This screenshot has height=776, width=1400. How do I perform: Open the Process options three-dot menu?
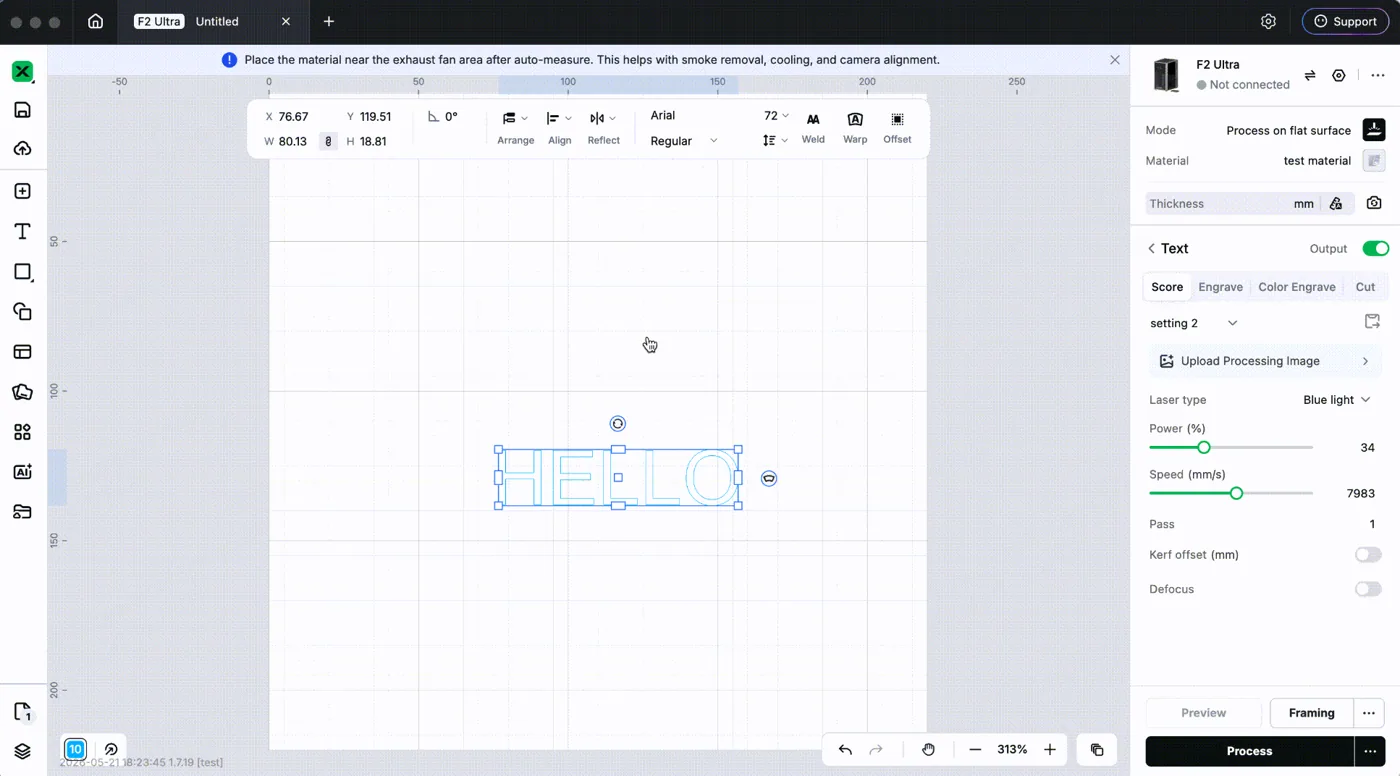[1369, 751]
